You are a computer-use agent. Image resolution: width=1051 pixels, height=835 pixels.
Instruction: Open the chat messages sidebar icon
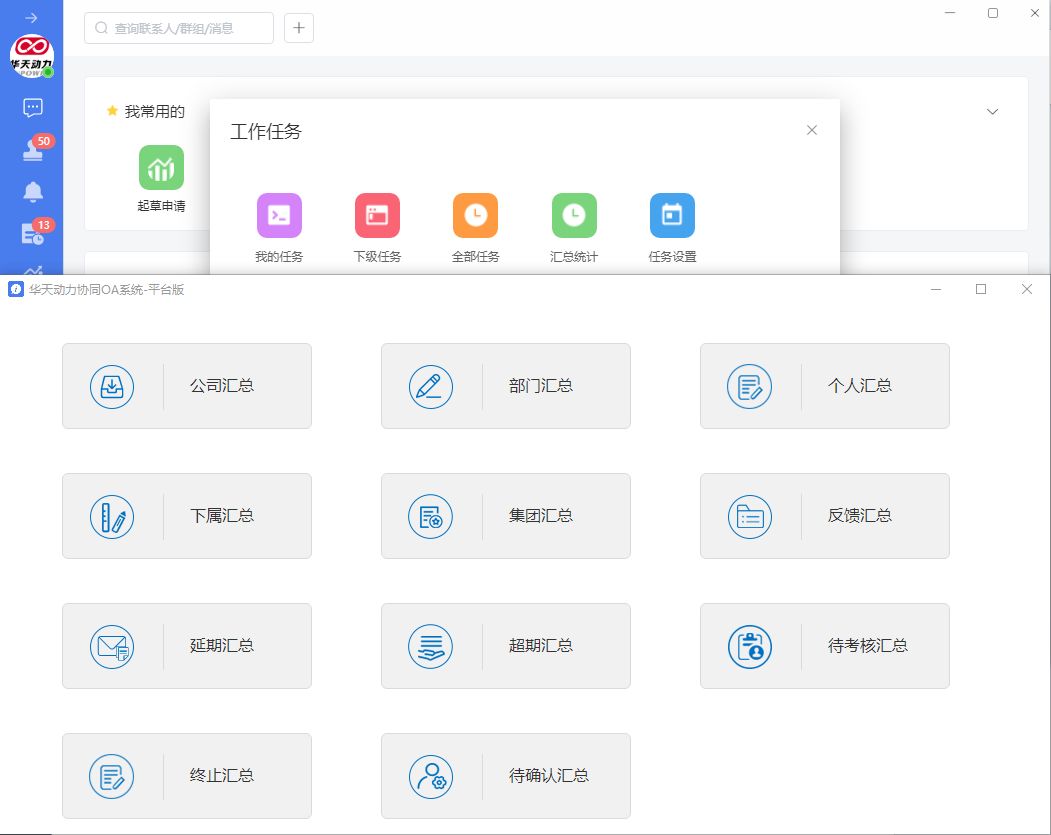pos(32,107)
